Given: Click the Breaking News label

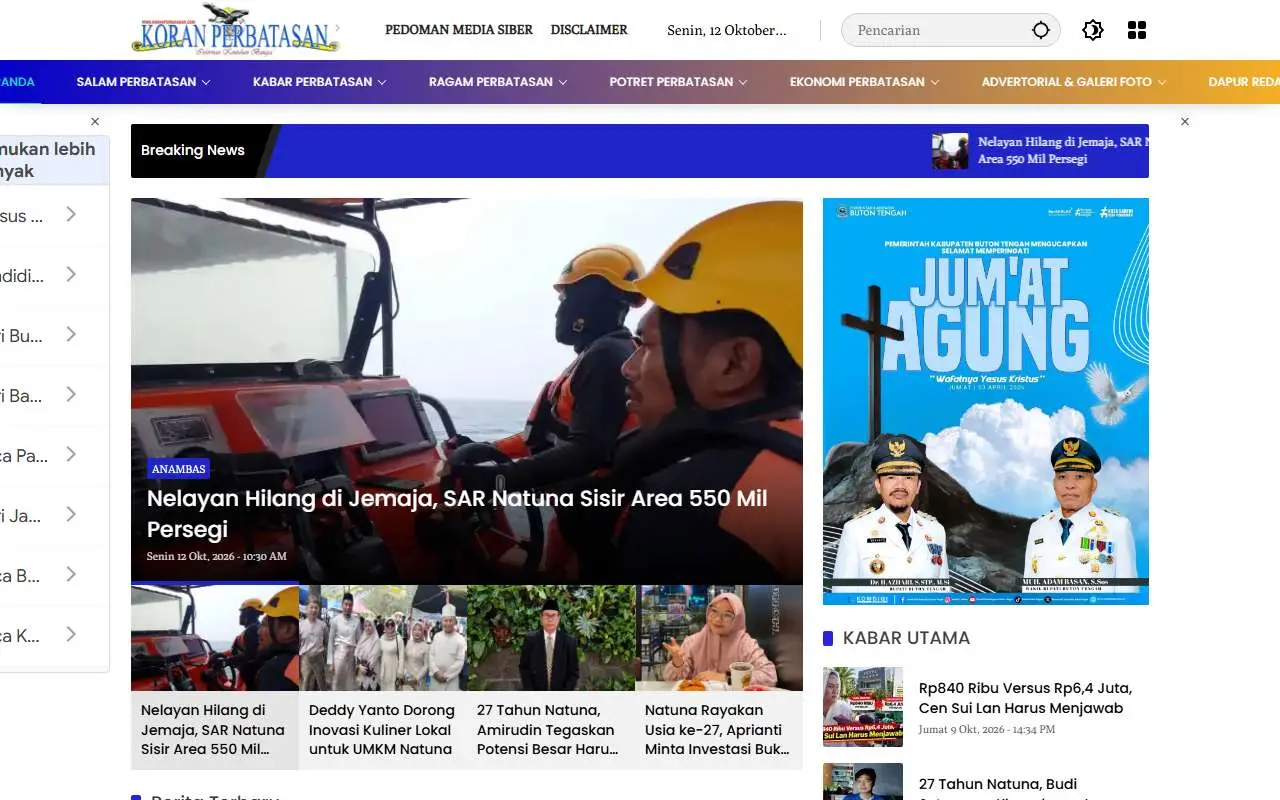Looking at the screenshot, I should click(x=193, y=150).
